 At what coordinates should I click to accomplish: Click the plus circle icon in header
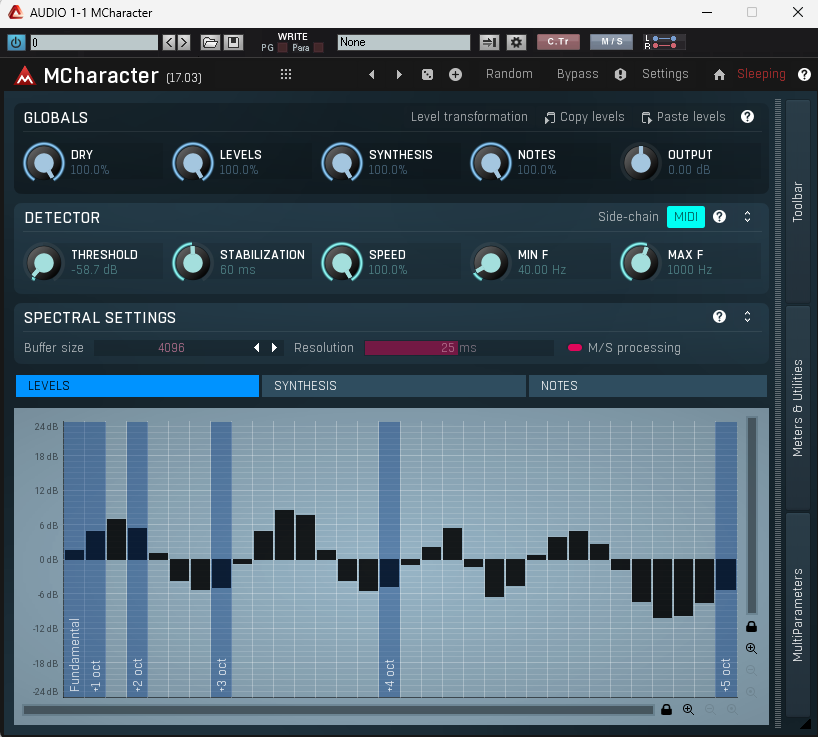pos(455,75)
